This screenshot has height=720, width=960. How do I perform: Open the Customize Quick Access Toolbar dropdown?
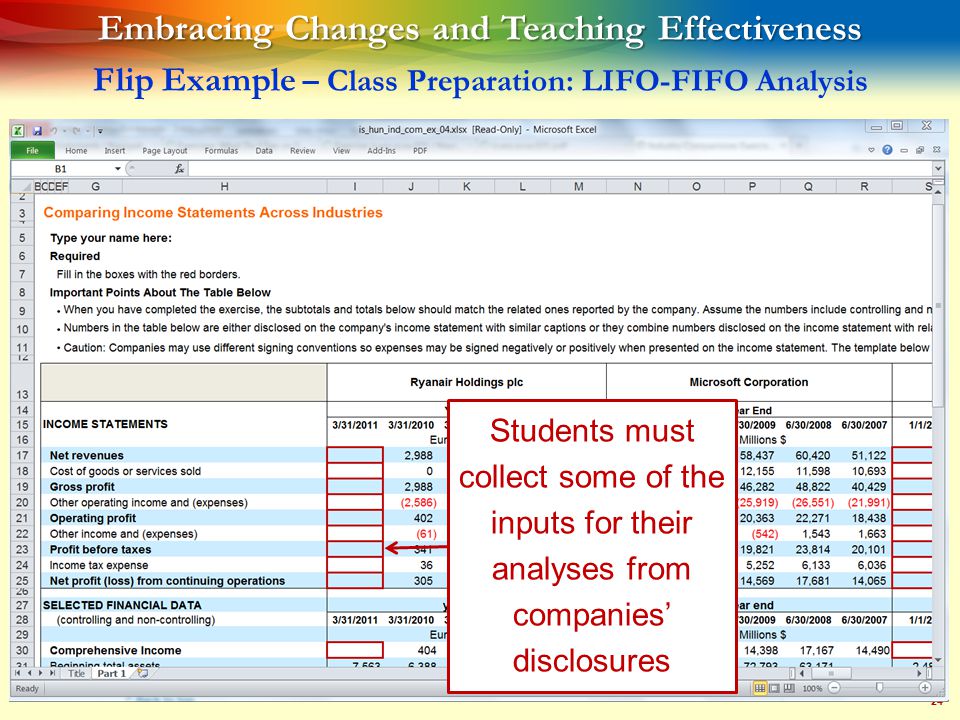(x=100, y=131)
